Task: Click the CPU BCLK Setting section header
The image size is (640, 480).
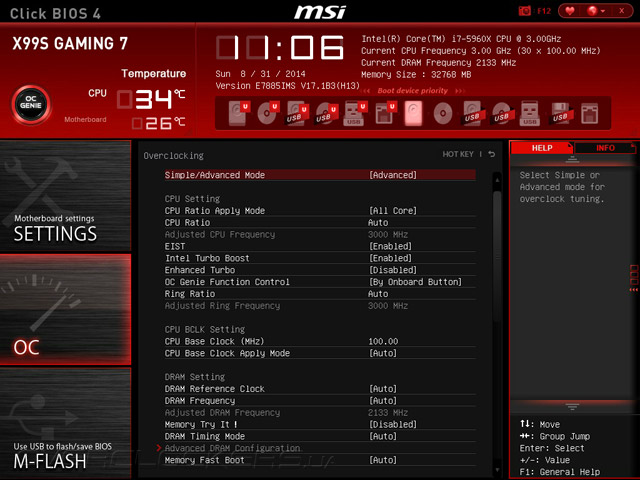Action: 205,329
